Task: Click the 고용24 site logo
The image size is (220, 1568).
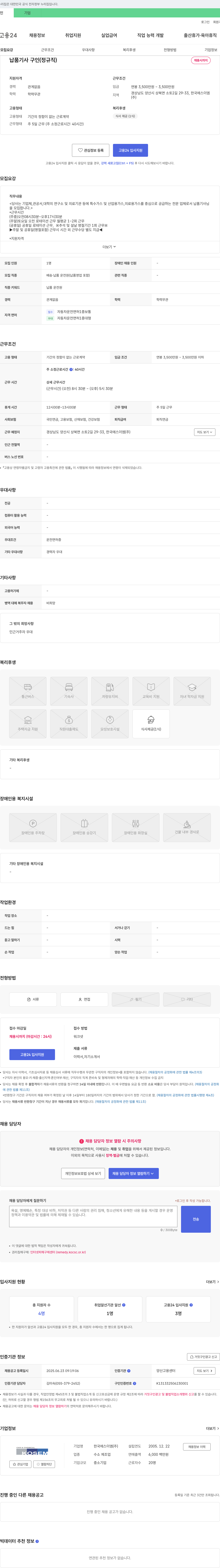Action: click(x=8, y=35)
